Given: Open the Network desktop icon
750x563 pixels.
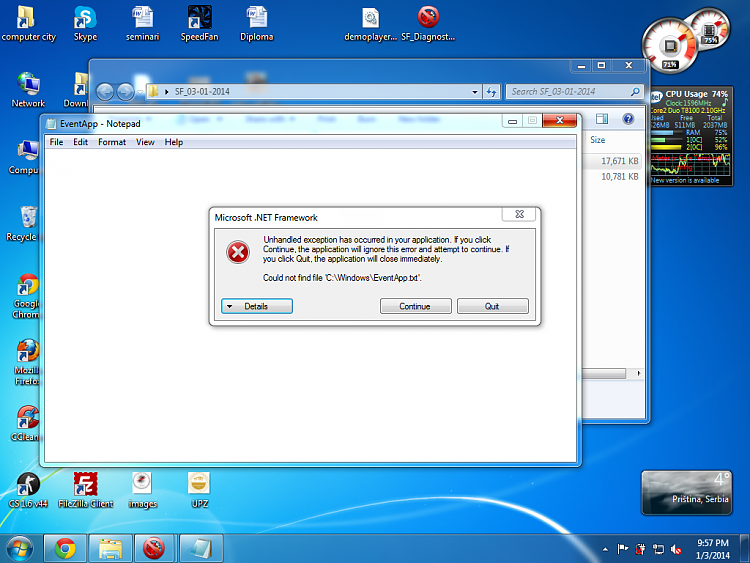Looking at the screenshot, I should pos(28,90).
